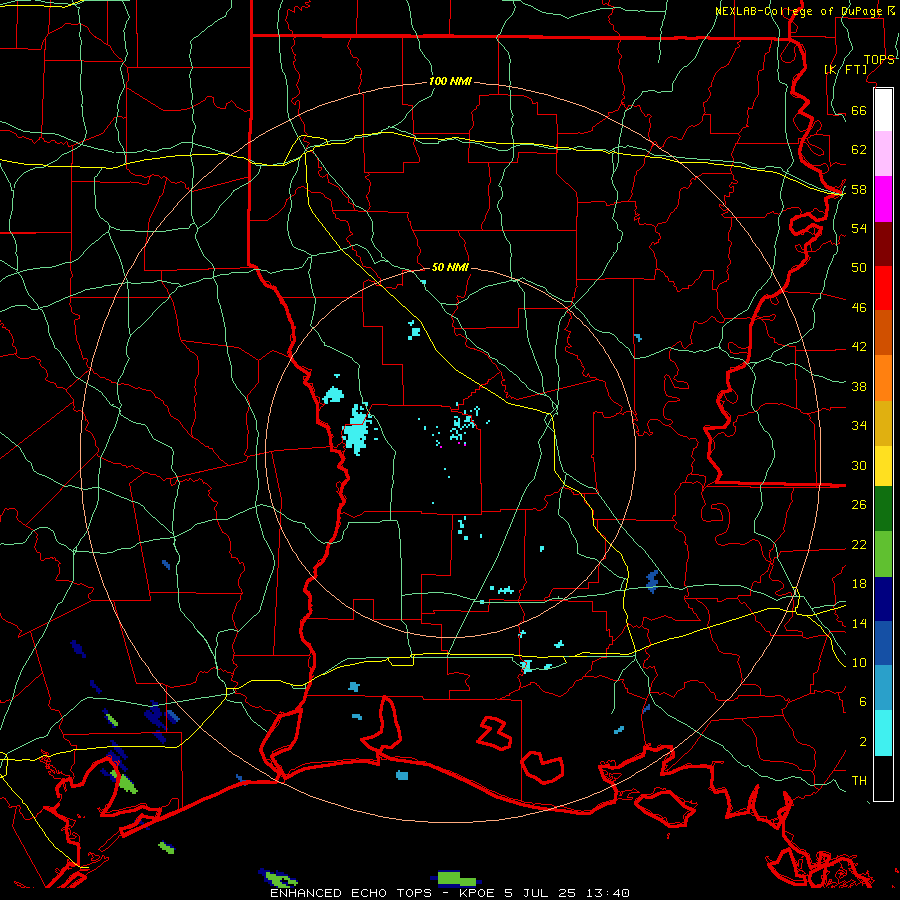Select the light green legend swatch
Viewport: 900px width, 900px height.
[x=883, y=554]
